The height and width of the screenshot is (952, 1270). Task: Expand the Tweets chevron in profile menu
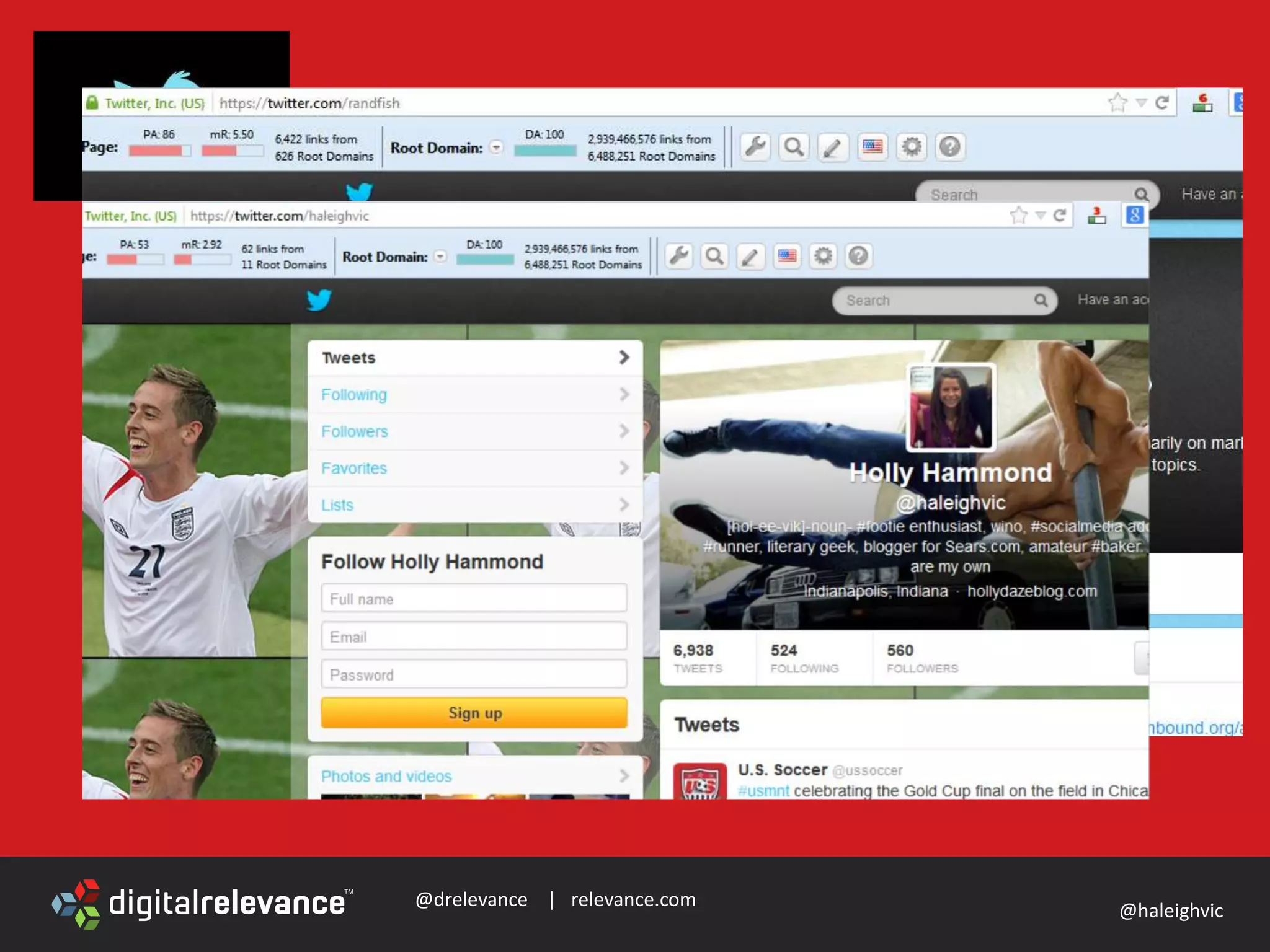pos(624,358)
